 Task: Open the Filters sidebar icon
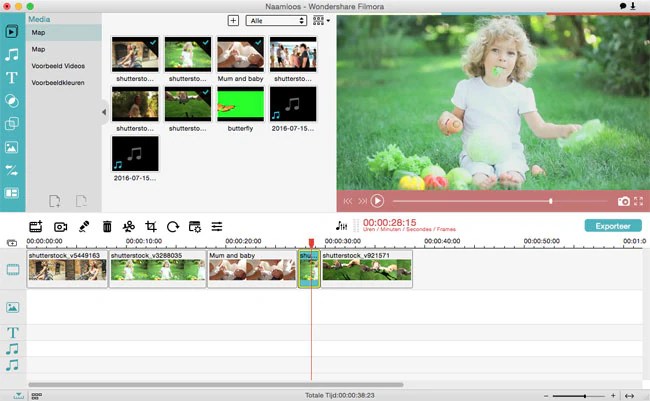(x=12, y=101)
